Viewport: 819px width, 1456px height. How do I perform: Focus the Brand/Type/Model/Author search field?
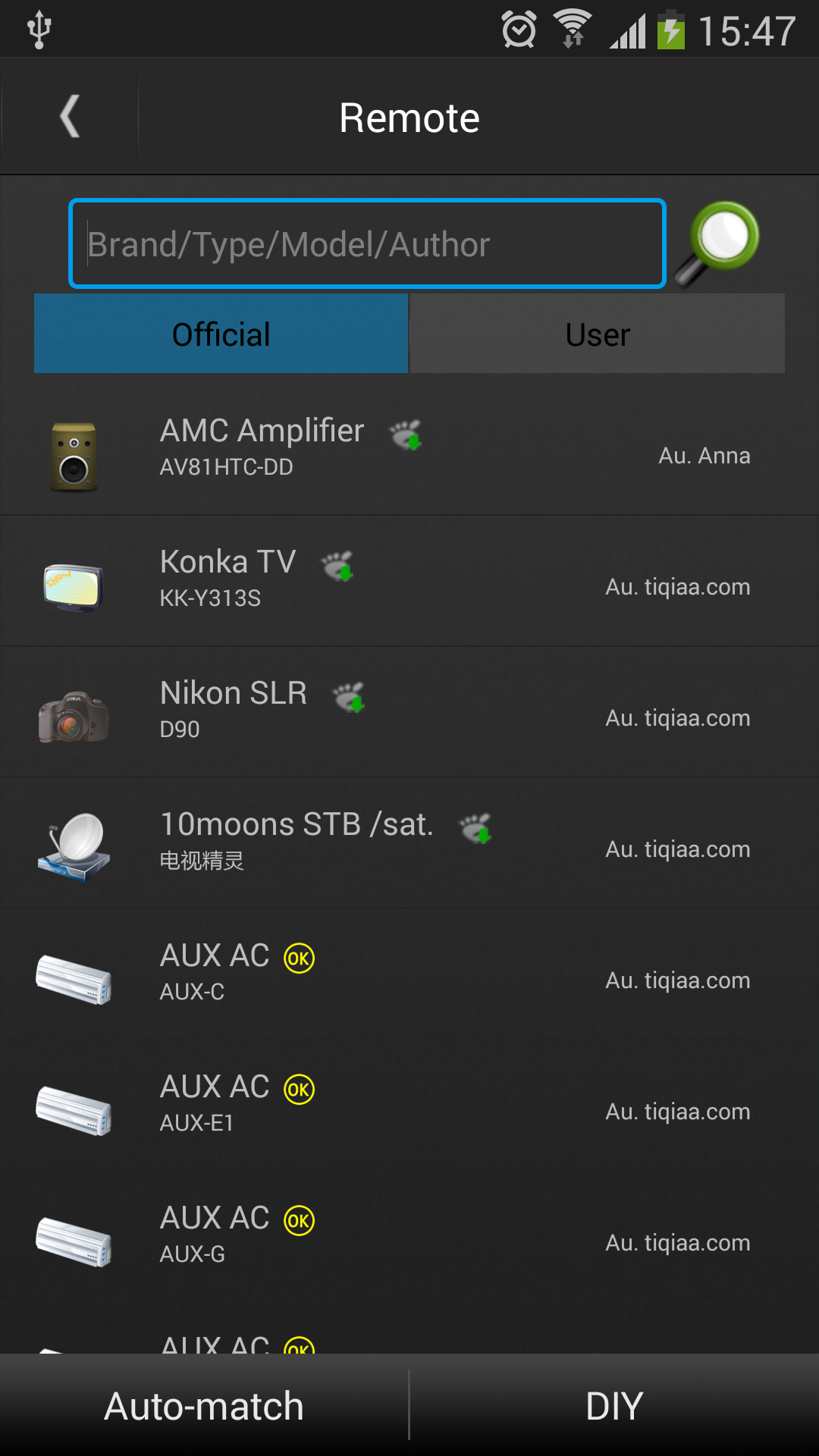pyautogui.click(x=367, y=244)
